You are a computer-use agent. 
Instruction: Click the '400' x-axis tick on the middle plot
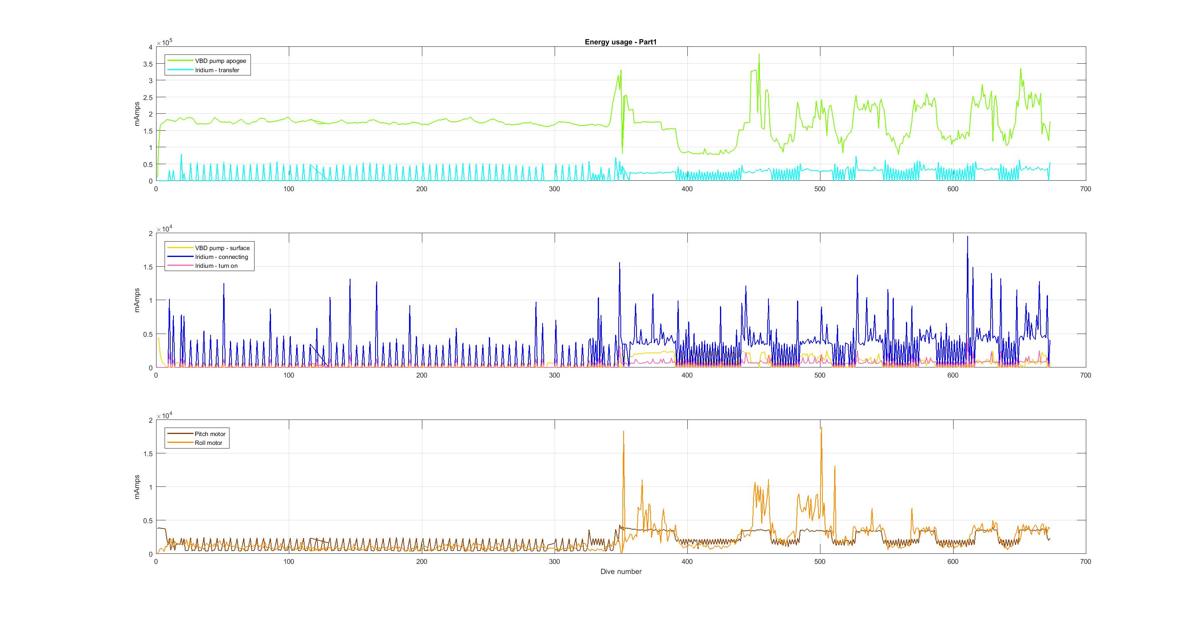coord(687,374)
